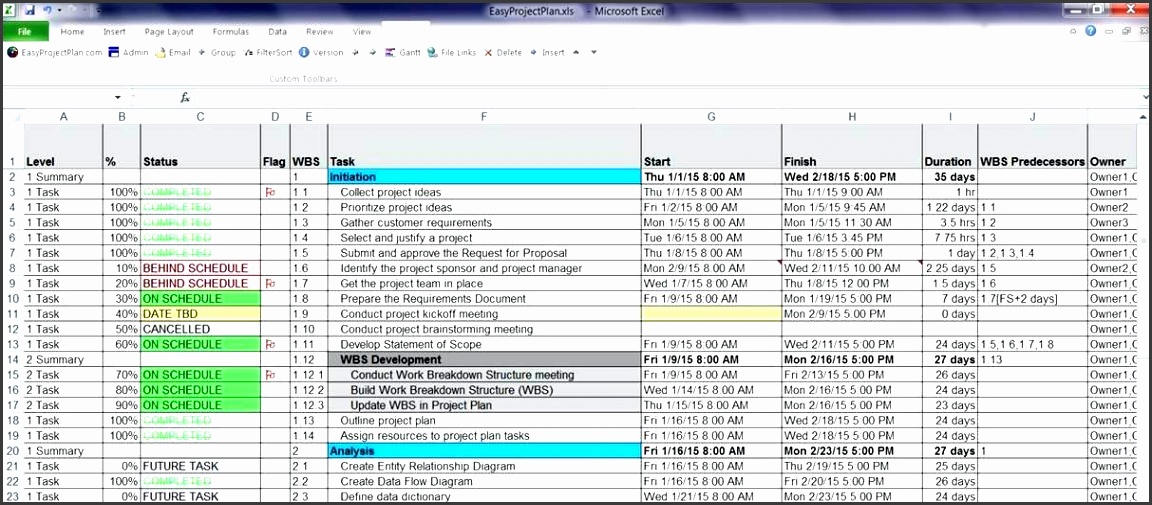The image size is (1152, 505).
Task: Select column F header
Action: (483, 117)
